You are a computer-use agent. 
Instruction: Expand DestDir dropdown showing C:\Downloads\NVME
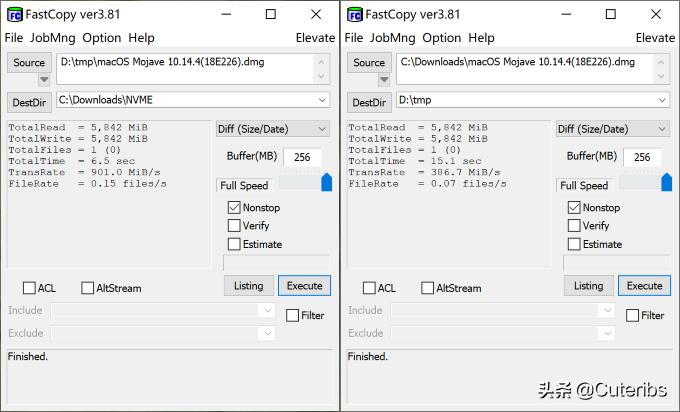pos(322,100)
